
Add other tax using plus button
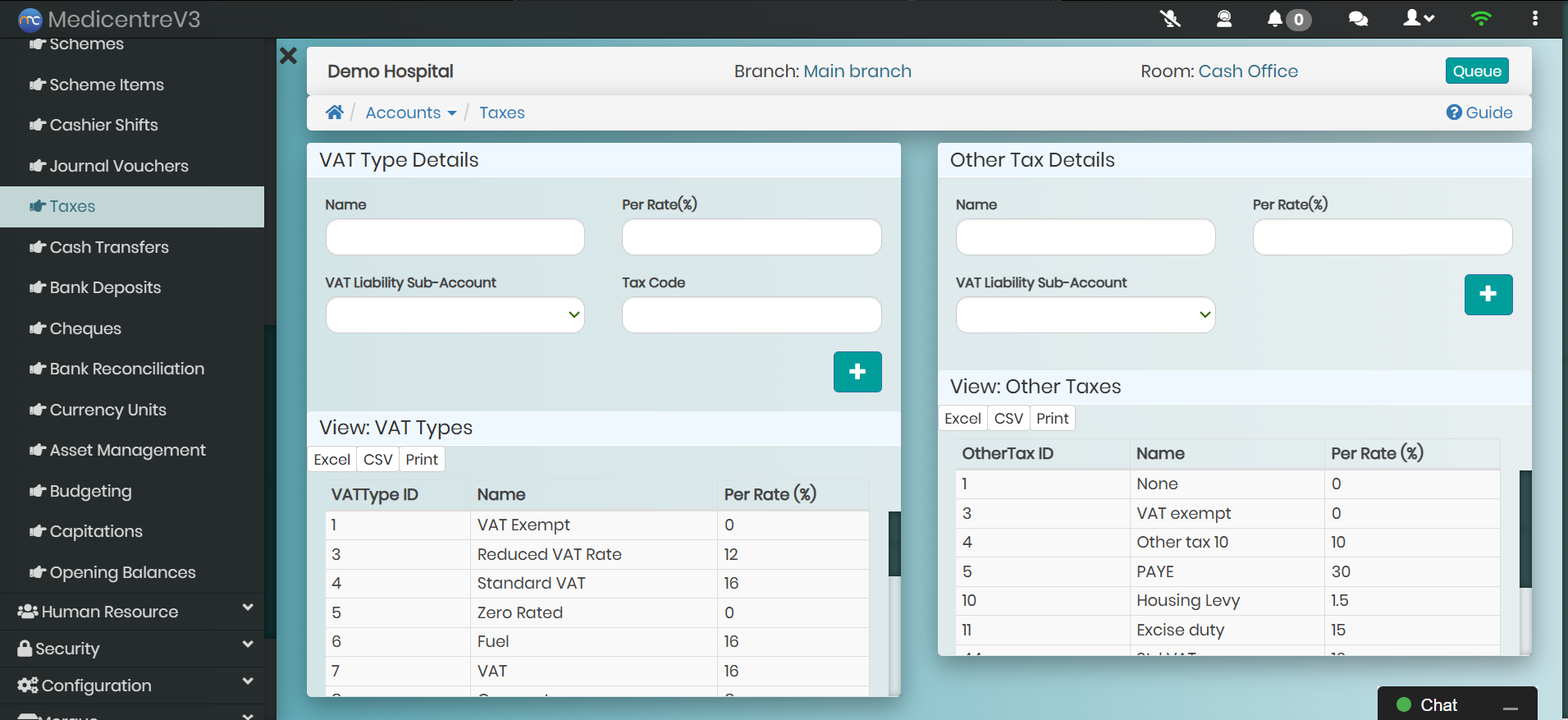tap(1488, 295)
